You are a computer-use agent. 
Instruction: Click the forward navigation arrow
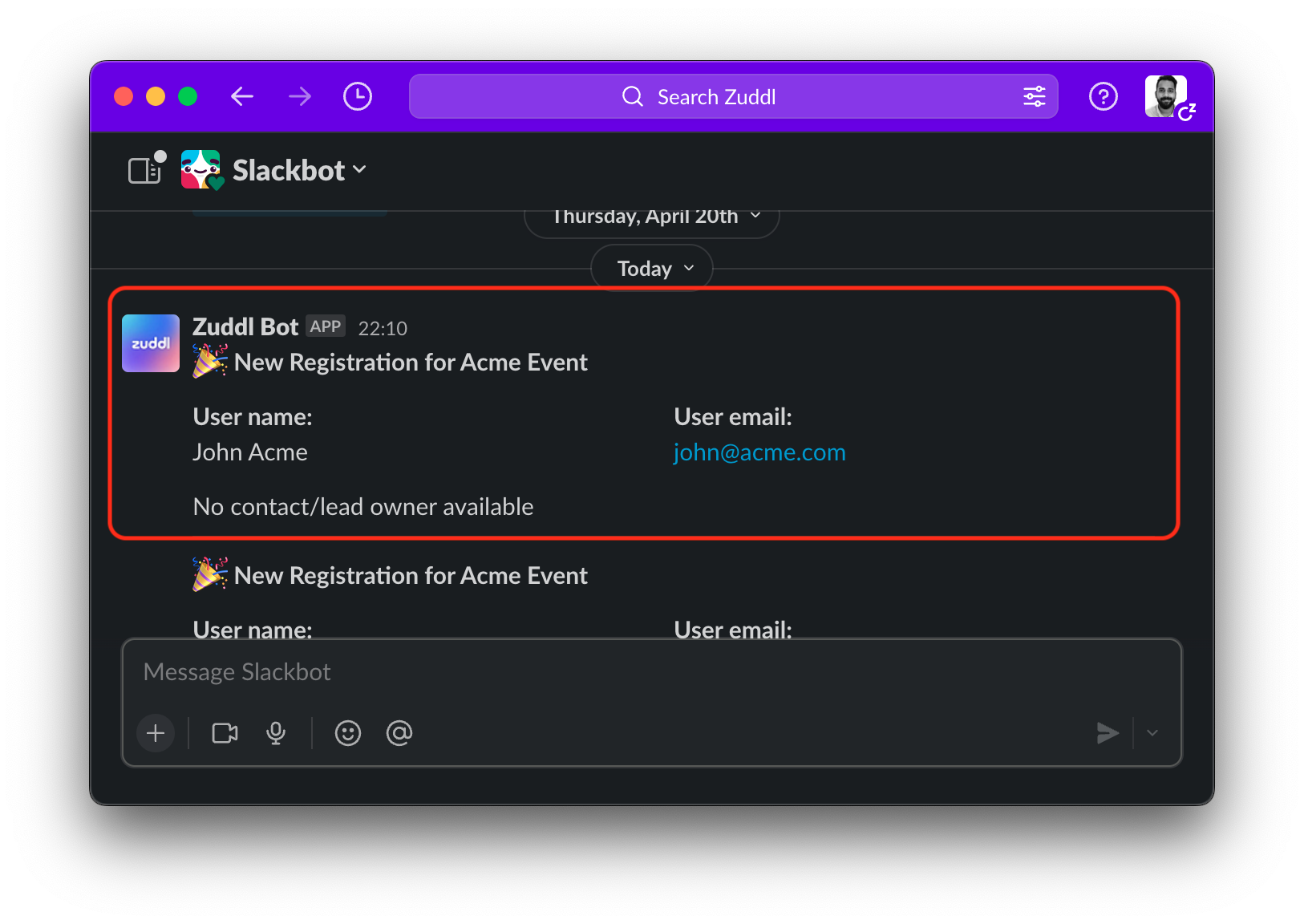(x=300, y=97)
